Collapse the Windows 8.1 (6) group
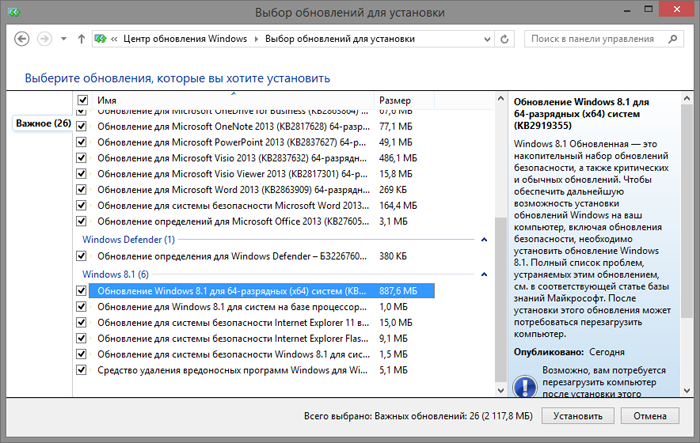Image resolution: width=700 pixels, height=443 pixels. pos(484,275)
